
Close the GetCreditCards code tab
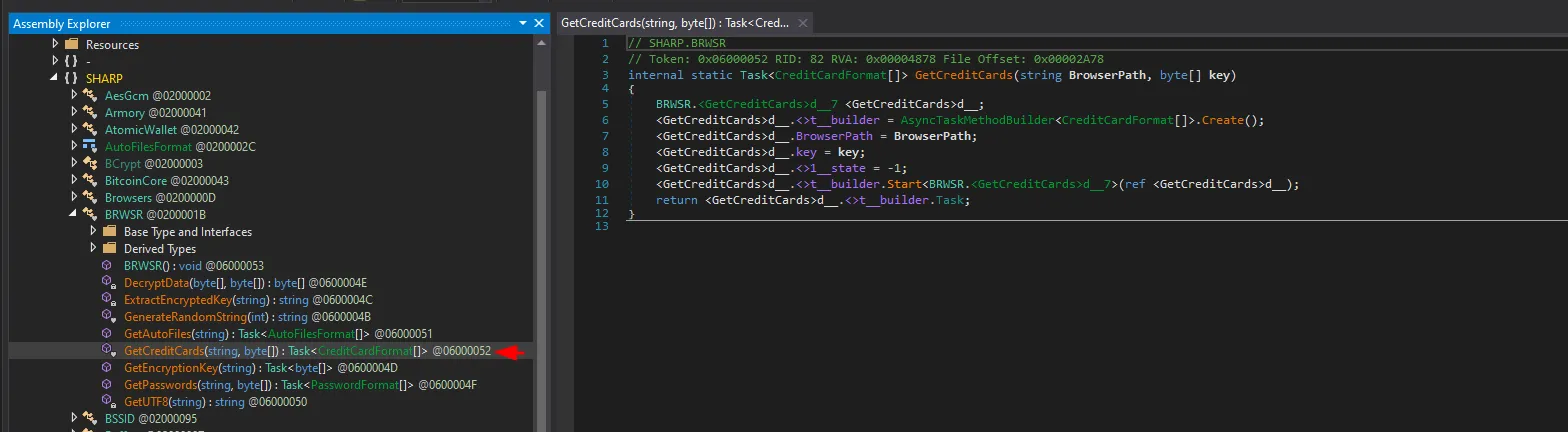[803, 22]
